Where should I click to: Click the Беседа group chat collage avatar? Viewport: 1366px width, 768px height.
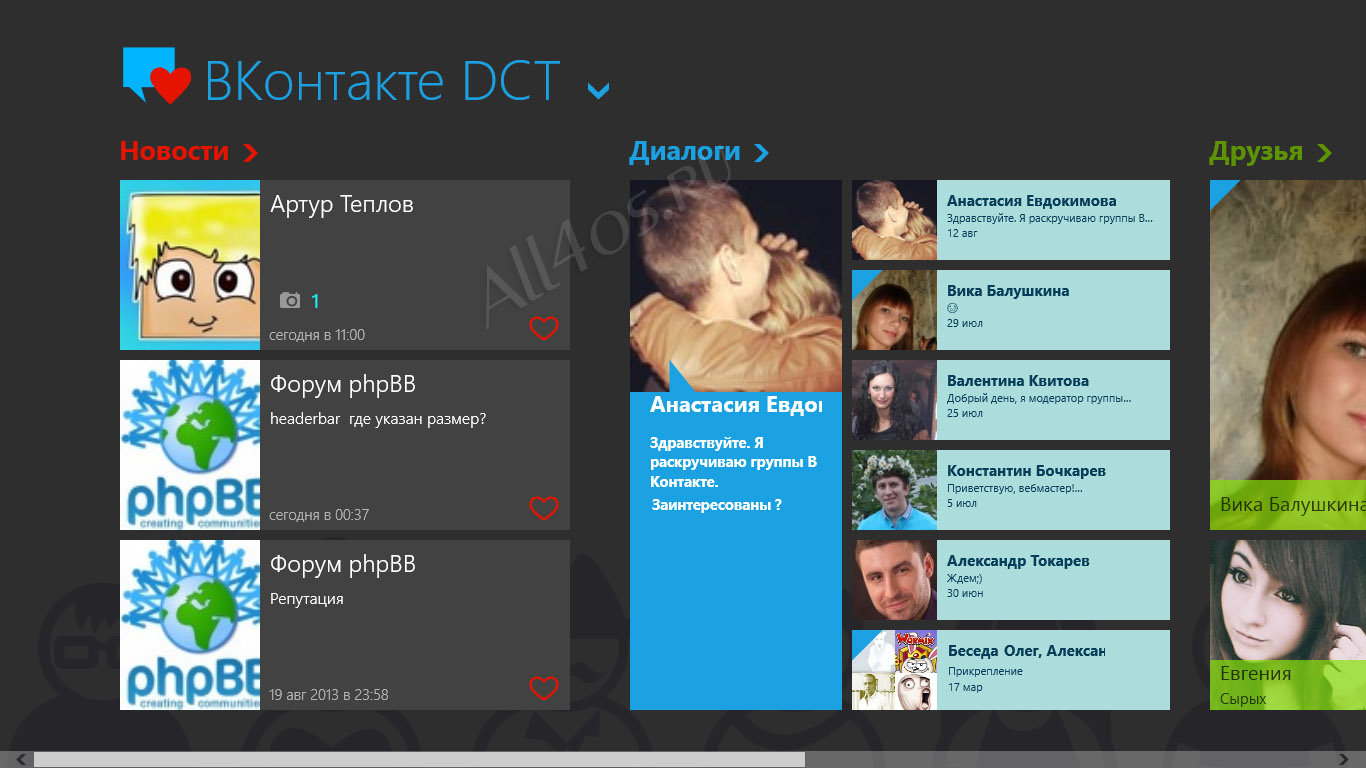[894, 670]
